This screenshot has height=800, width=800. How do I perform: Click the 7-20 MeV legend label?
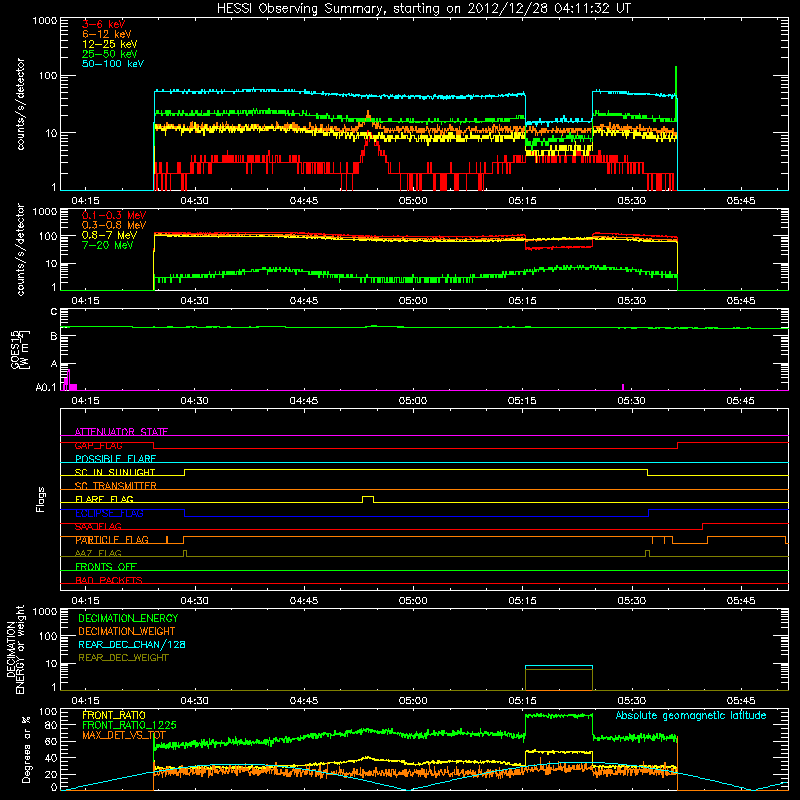click(x=108, y=245)
